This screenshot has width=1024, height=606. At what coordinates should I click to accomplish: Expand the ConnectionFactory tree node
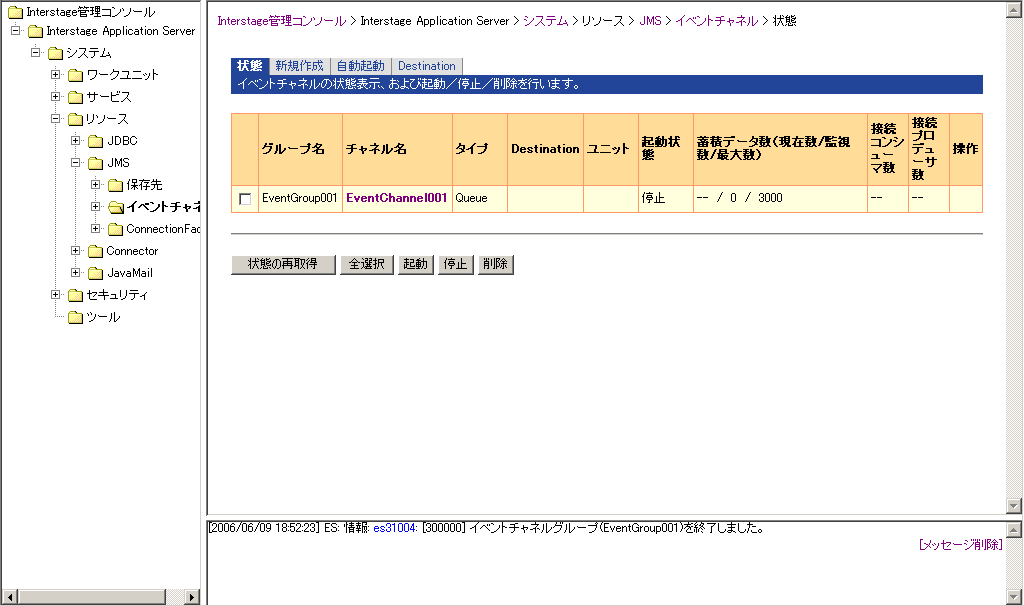pyautogui.click(x=96, y=229)
